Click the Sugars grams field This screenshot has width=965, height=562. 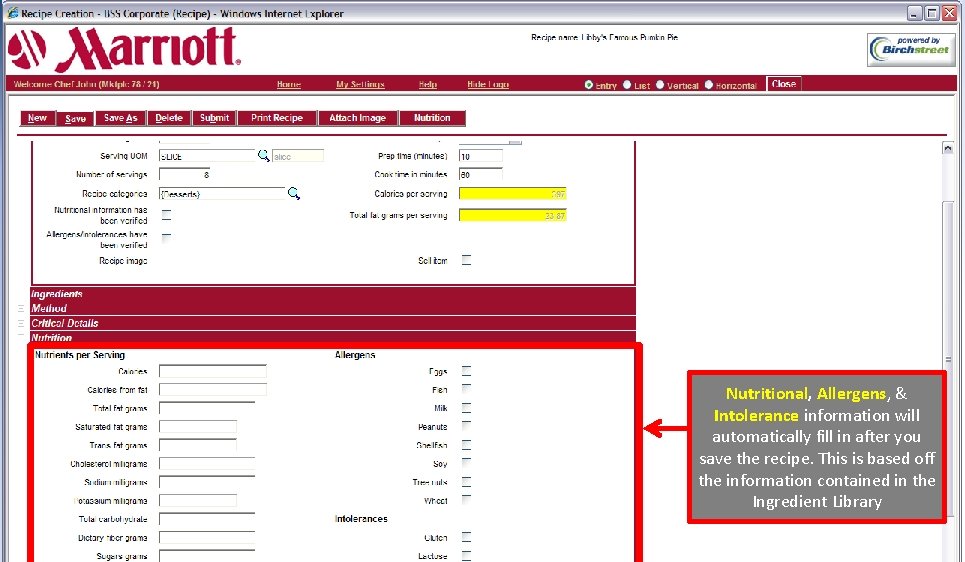tap(207, 556)
